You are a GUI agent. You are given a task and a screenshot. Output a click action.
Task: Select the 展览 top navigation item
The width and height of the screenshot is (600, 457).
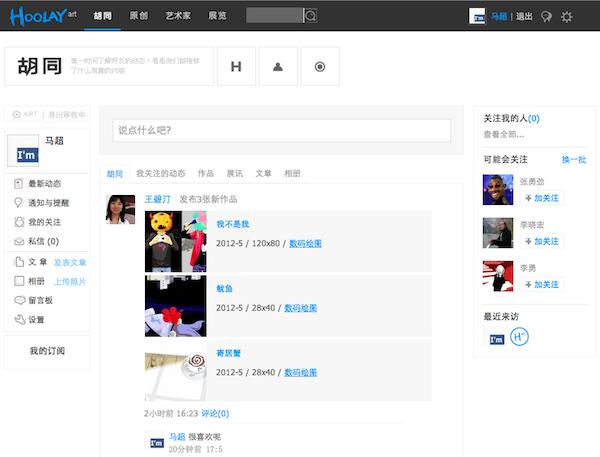217,16
